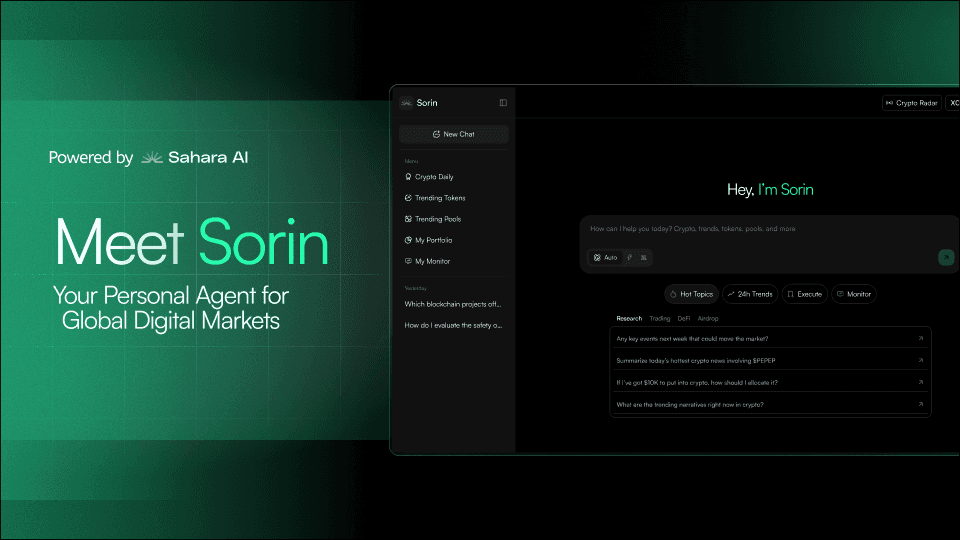Open Crypto Daily from the menu
Viewport: 960px width, 540px height.
[434, 177]
